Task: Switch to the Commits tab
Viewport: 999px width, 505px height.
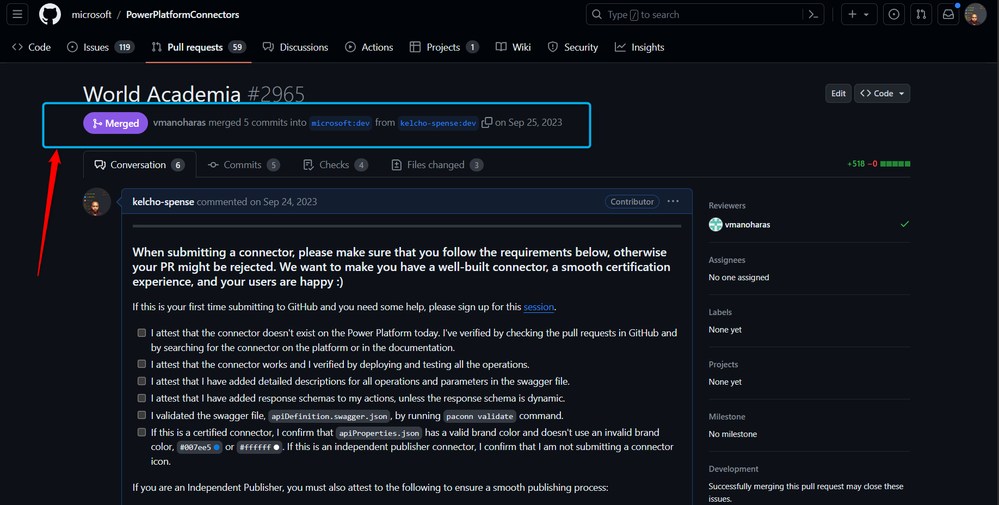Action: coord(244,165)
